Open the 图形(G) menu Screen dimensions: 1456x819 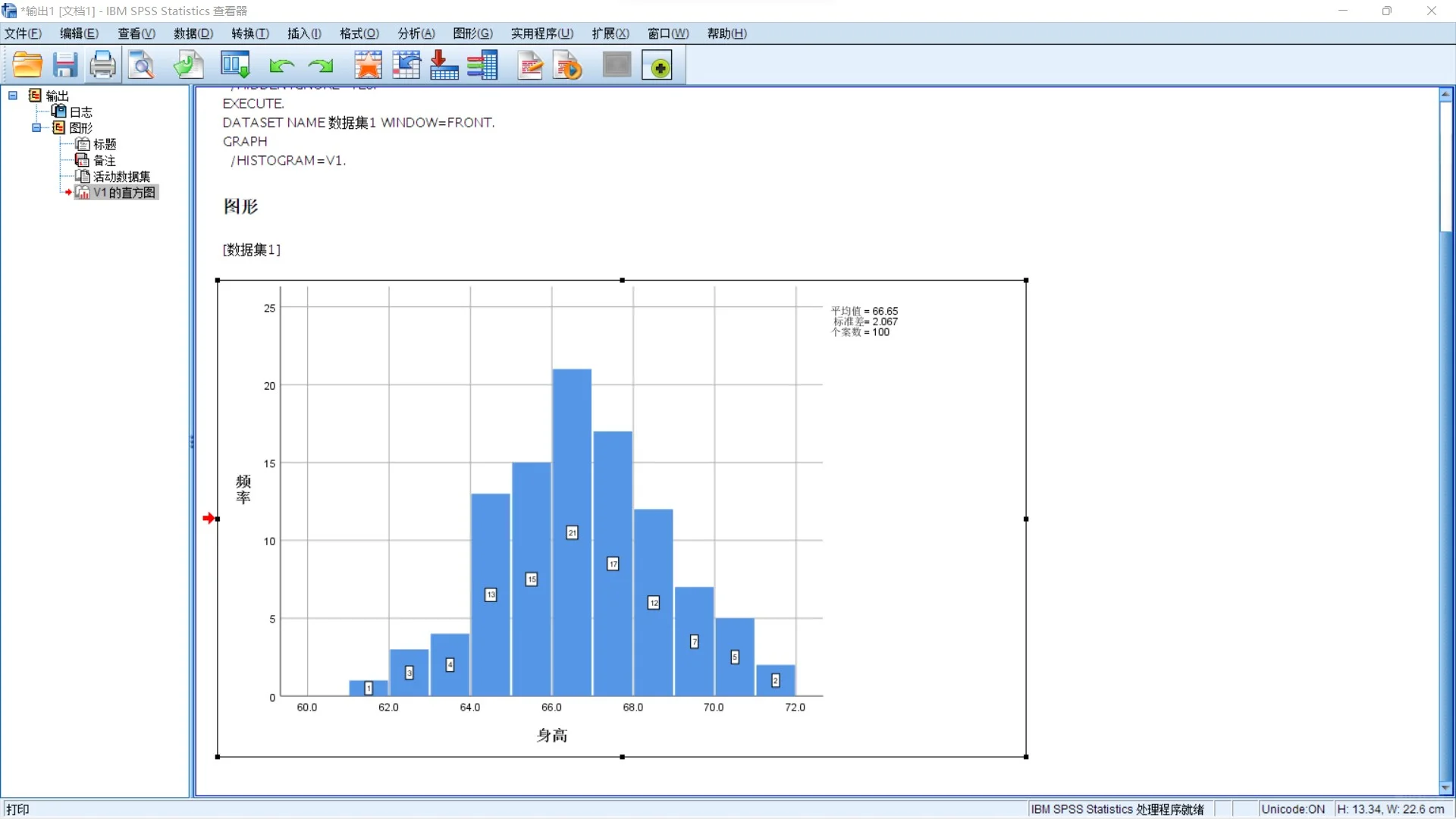click(x=472, y=33)
